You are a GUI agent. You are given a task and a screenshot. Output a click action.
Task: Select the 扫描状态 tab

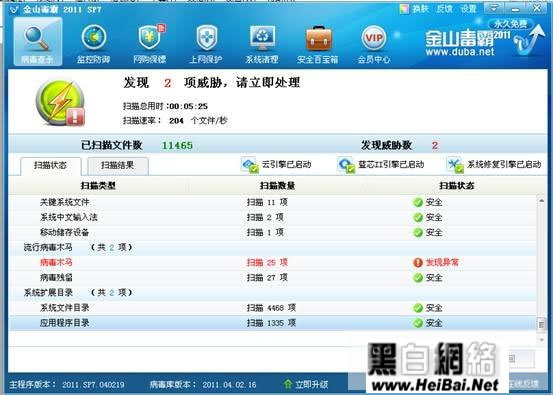50,166
